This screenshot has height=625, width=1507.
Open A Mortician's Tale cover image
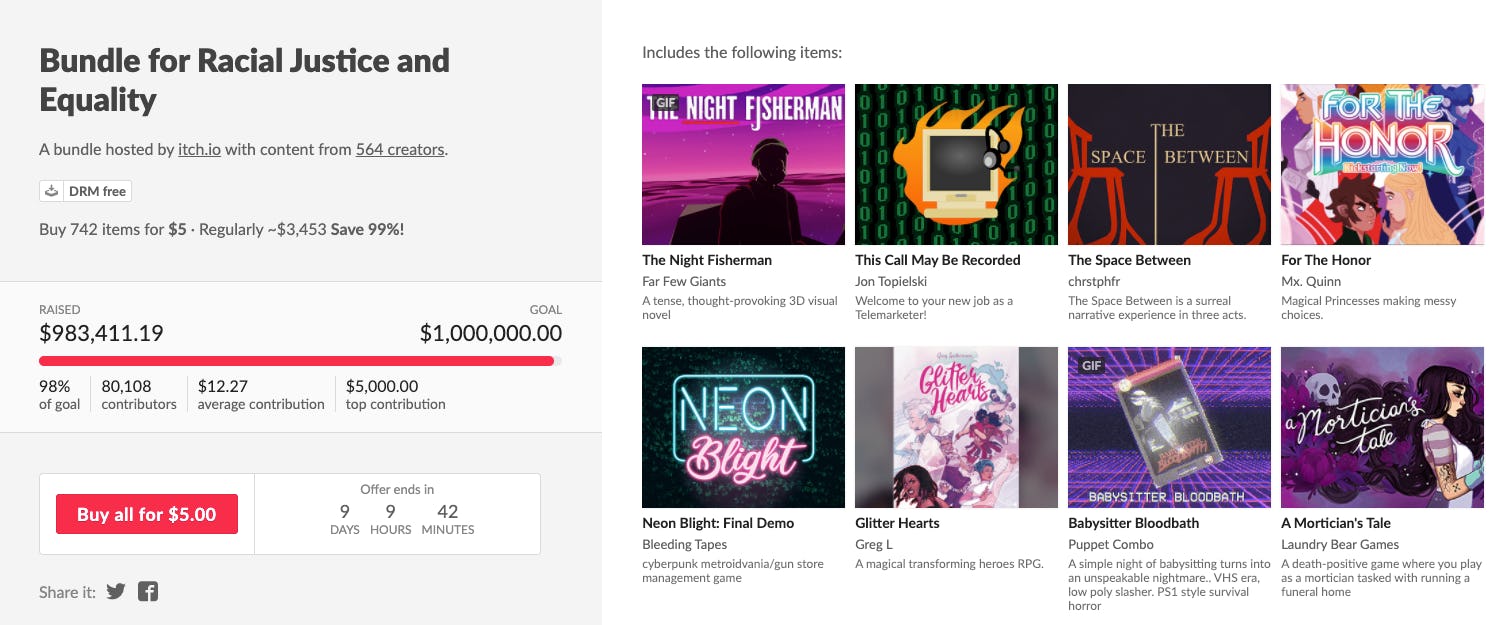(1382, 427)
